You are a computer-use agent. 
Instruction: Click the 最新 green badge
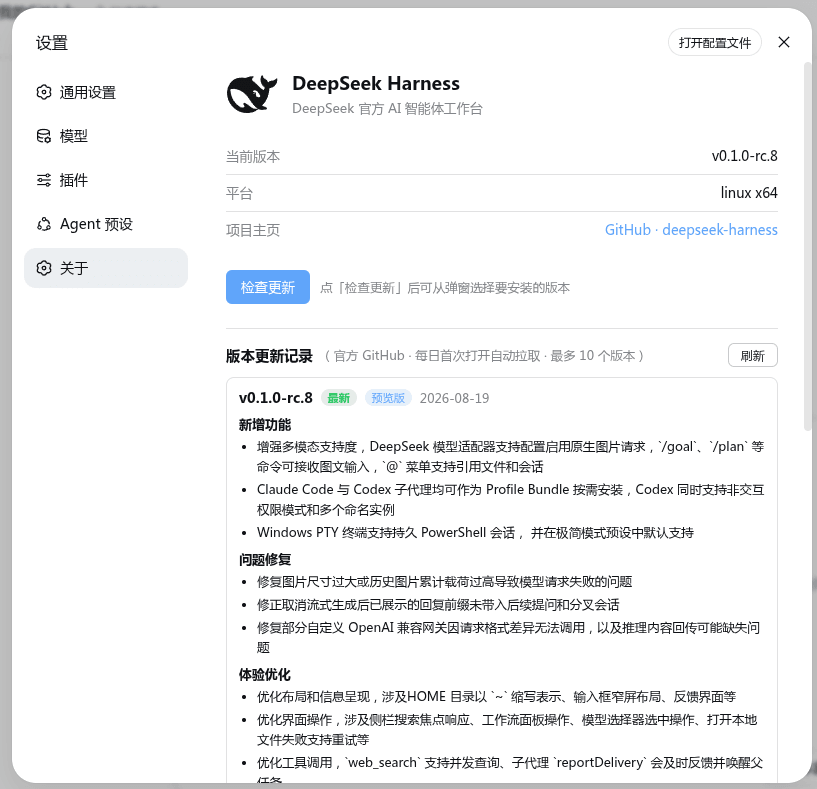(x=338, y=398)
